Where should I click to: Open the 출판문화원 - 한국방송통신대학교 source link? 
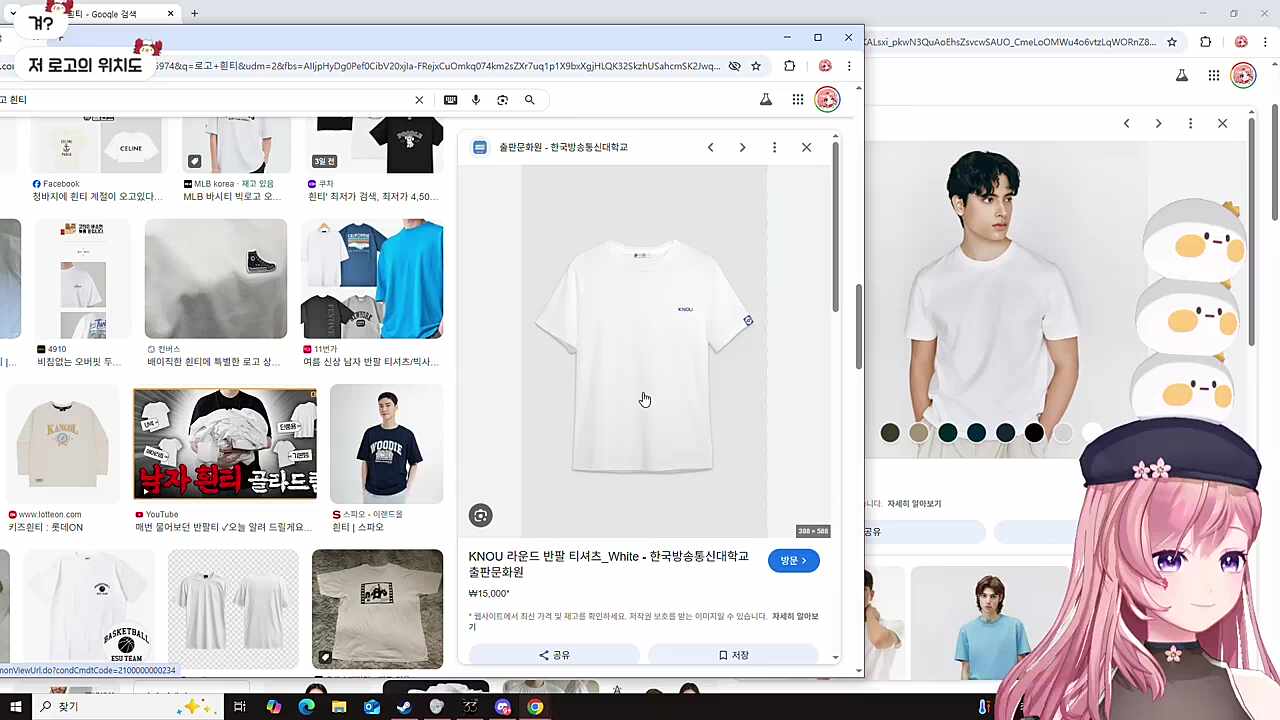[563, 148]
